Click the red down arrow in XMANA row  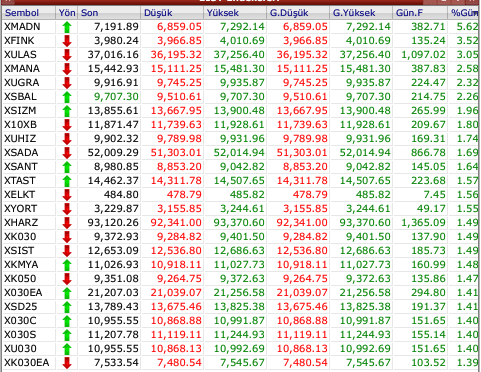(67, 69)
